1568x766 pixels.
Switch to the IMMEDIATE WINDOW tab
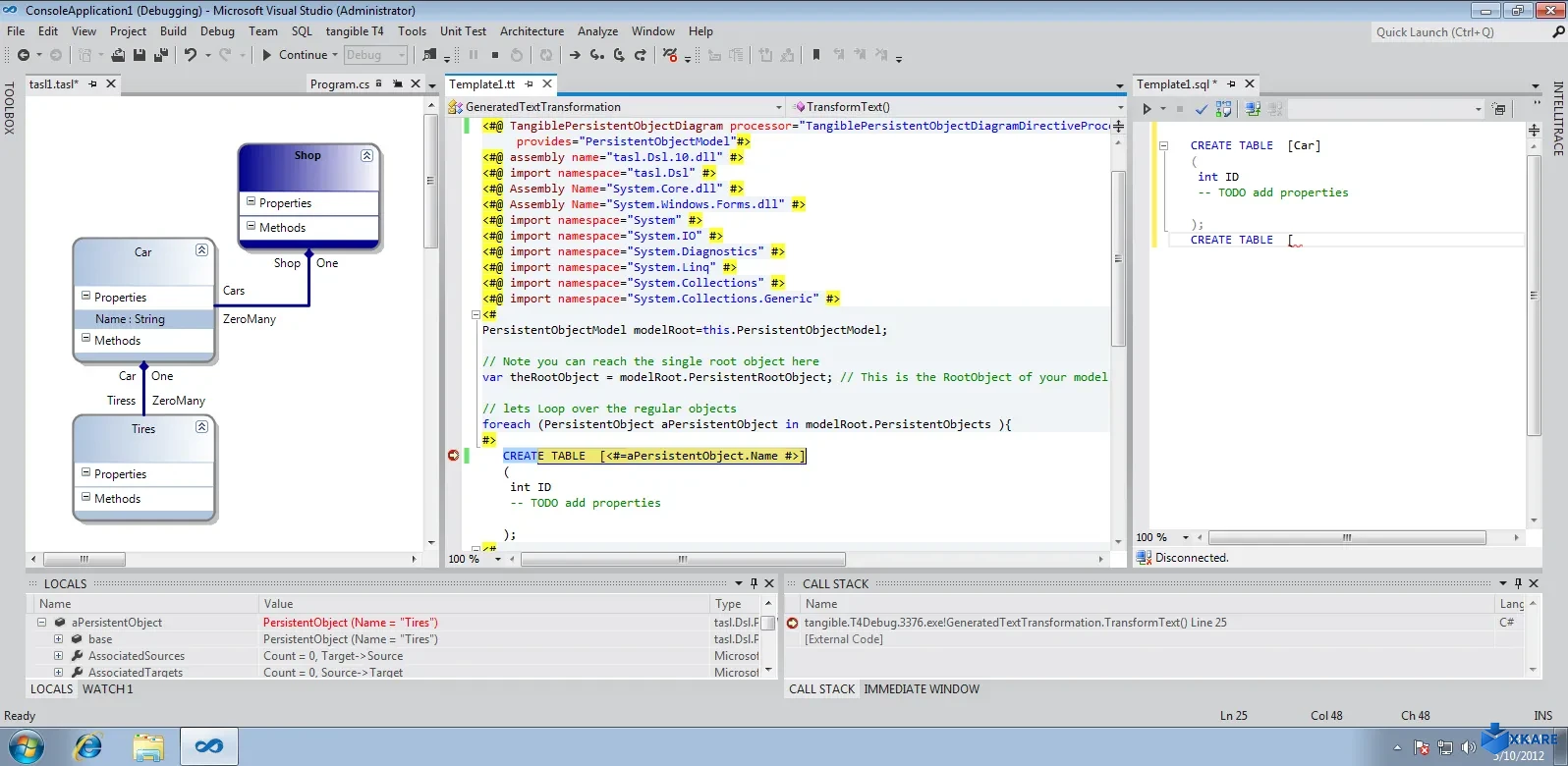tap(922, 689)
